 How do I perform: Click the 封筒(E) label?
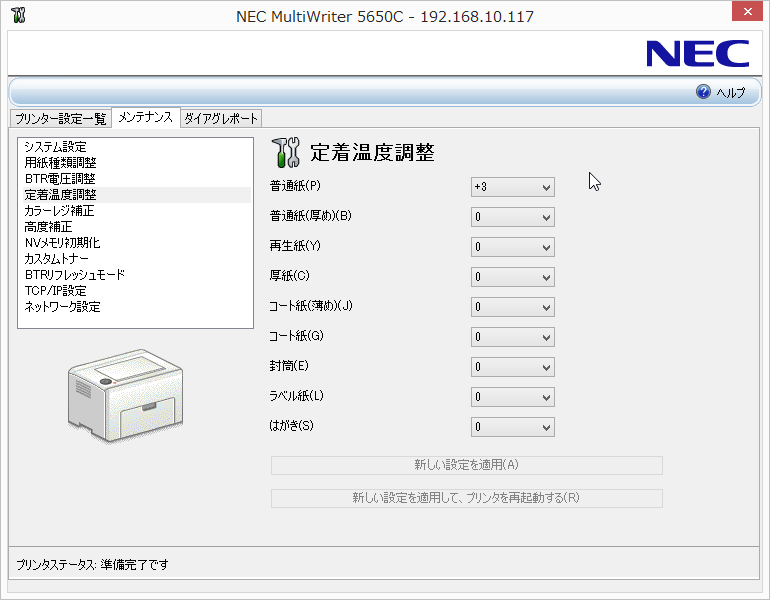pos(289,366)
